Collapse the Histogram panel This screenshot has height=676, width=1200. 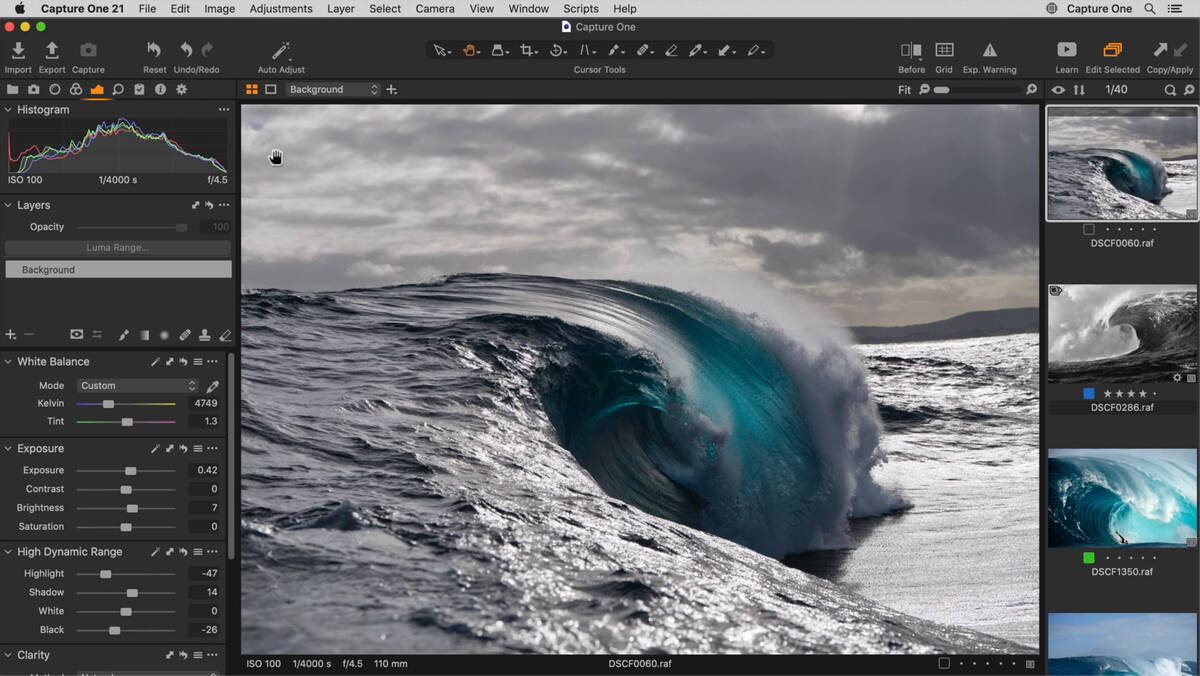click(9, 110)
